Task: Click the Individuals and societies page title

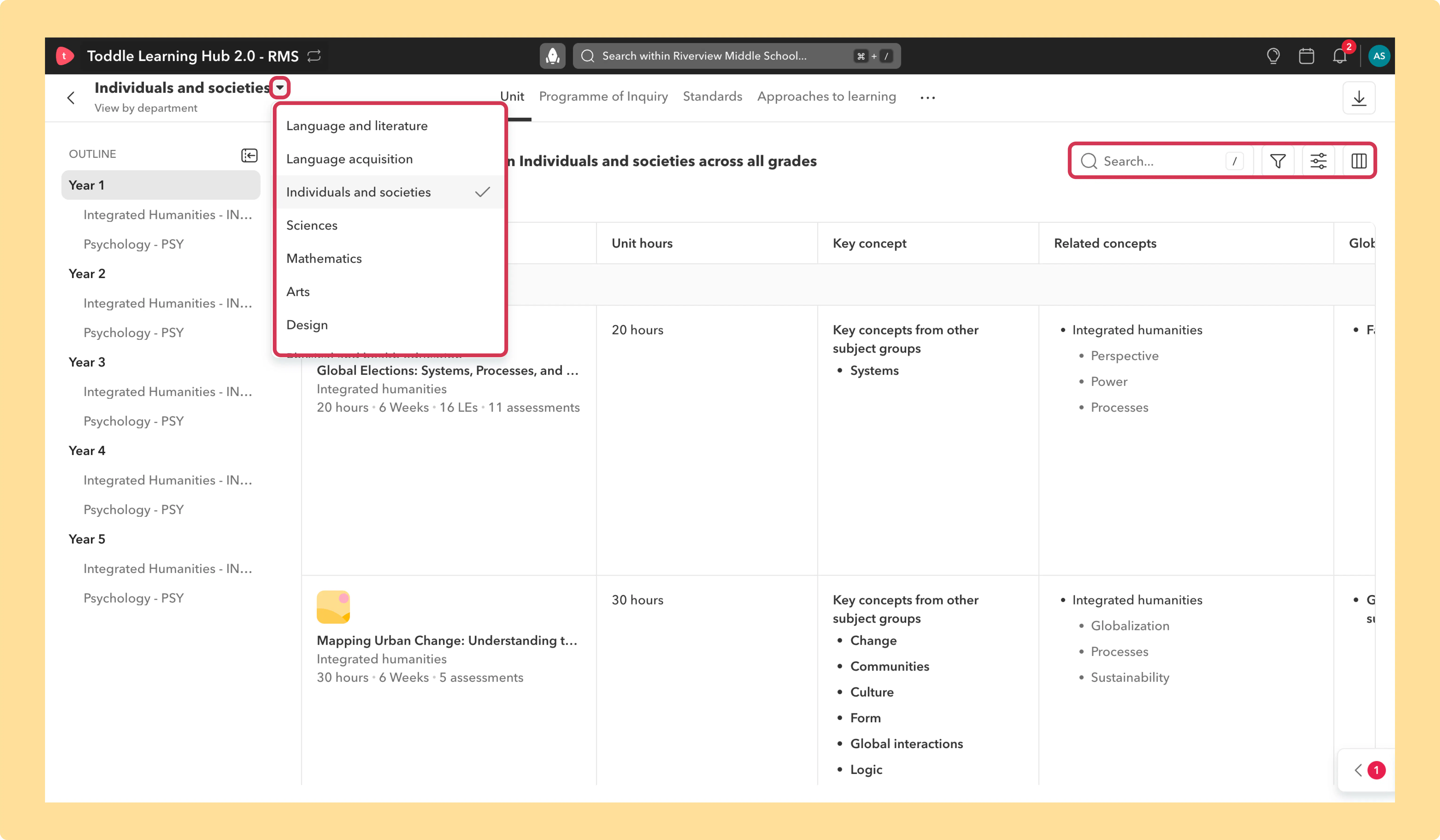Action: (182, 87)
